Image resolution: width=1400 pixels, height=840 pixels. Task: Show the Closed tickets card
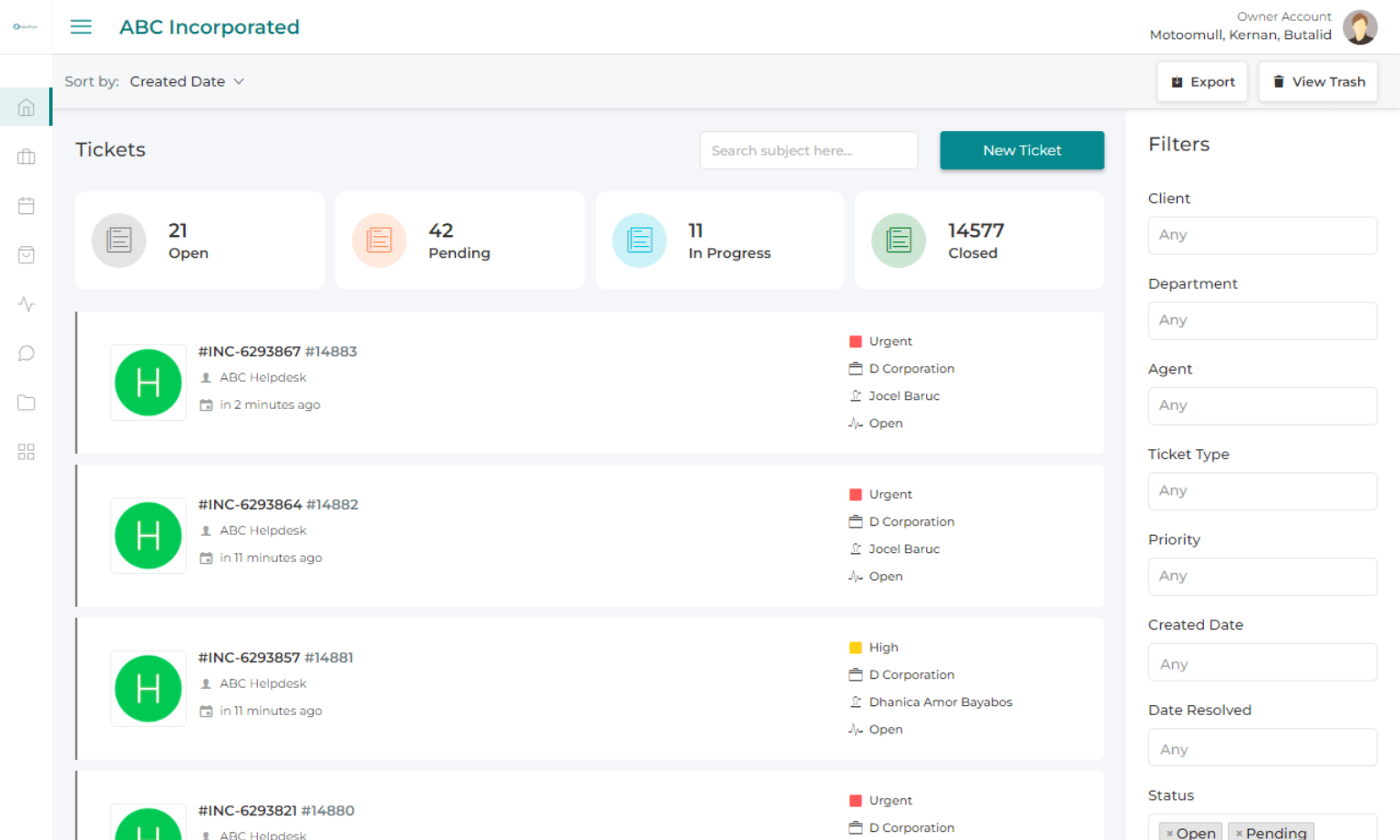click(x=979, y=241)
